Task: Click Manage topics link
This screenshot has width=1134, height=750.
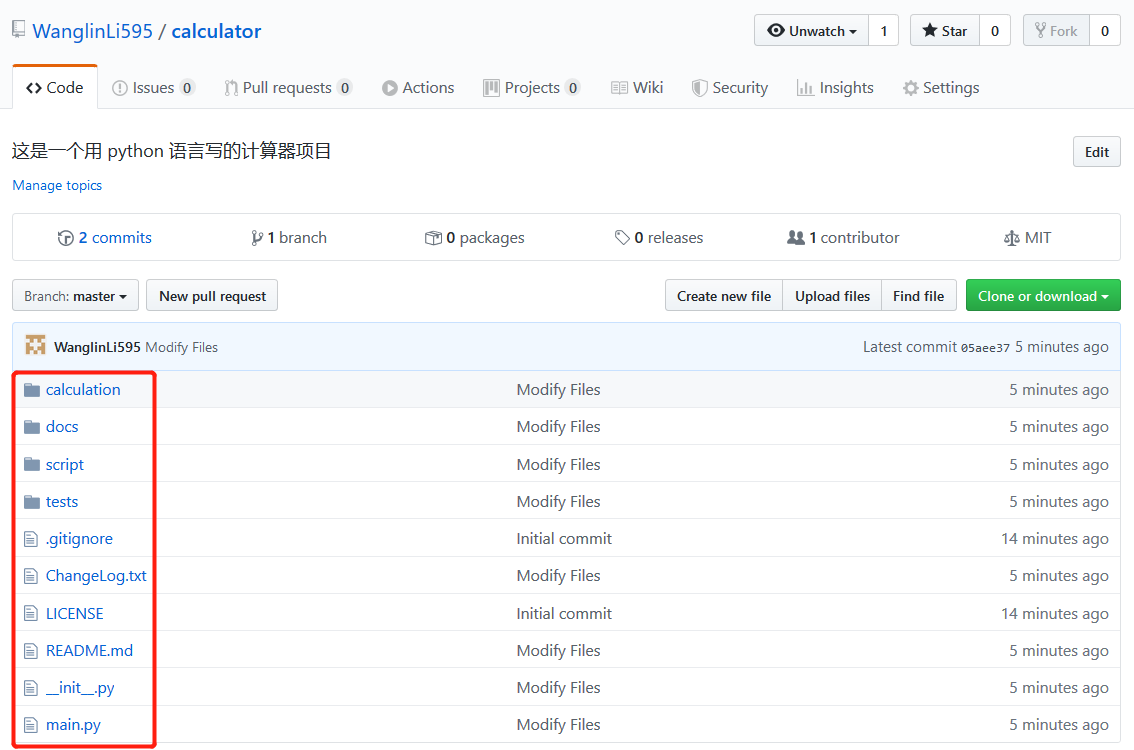Action: coord(57,185)
